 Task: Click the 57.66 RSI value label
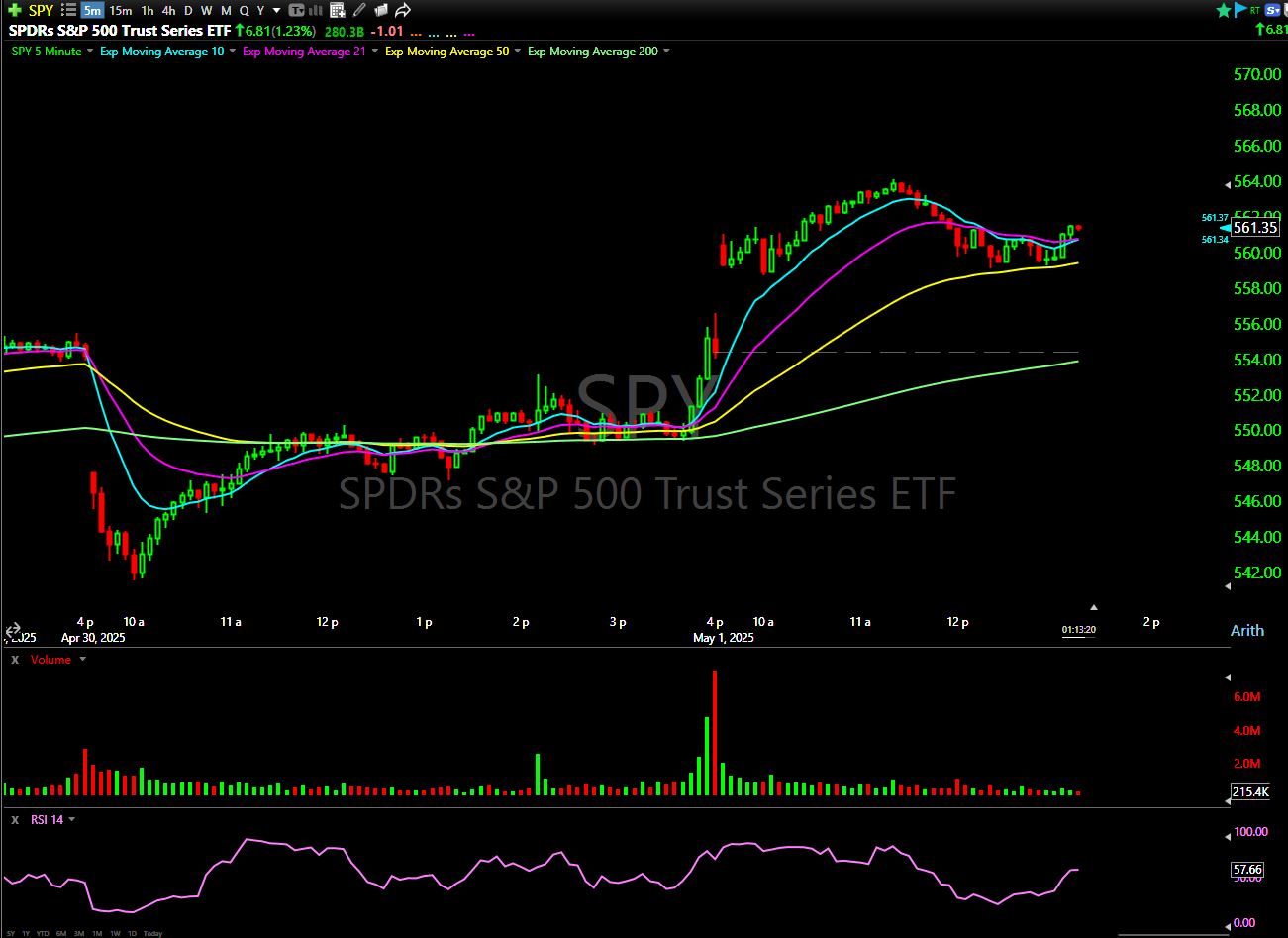pos(1247,870)
